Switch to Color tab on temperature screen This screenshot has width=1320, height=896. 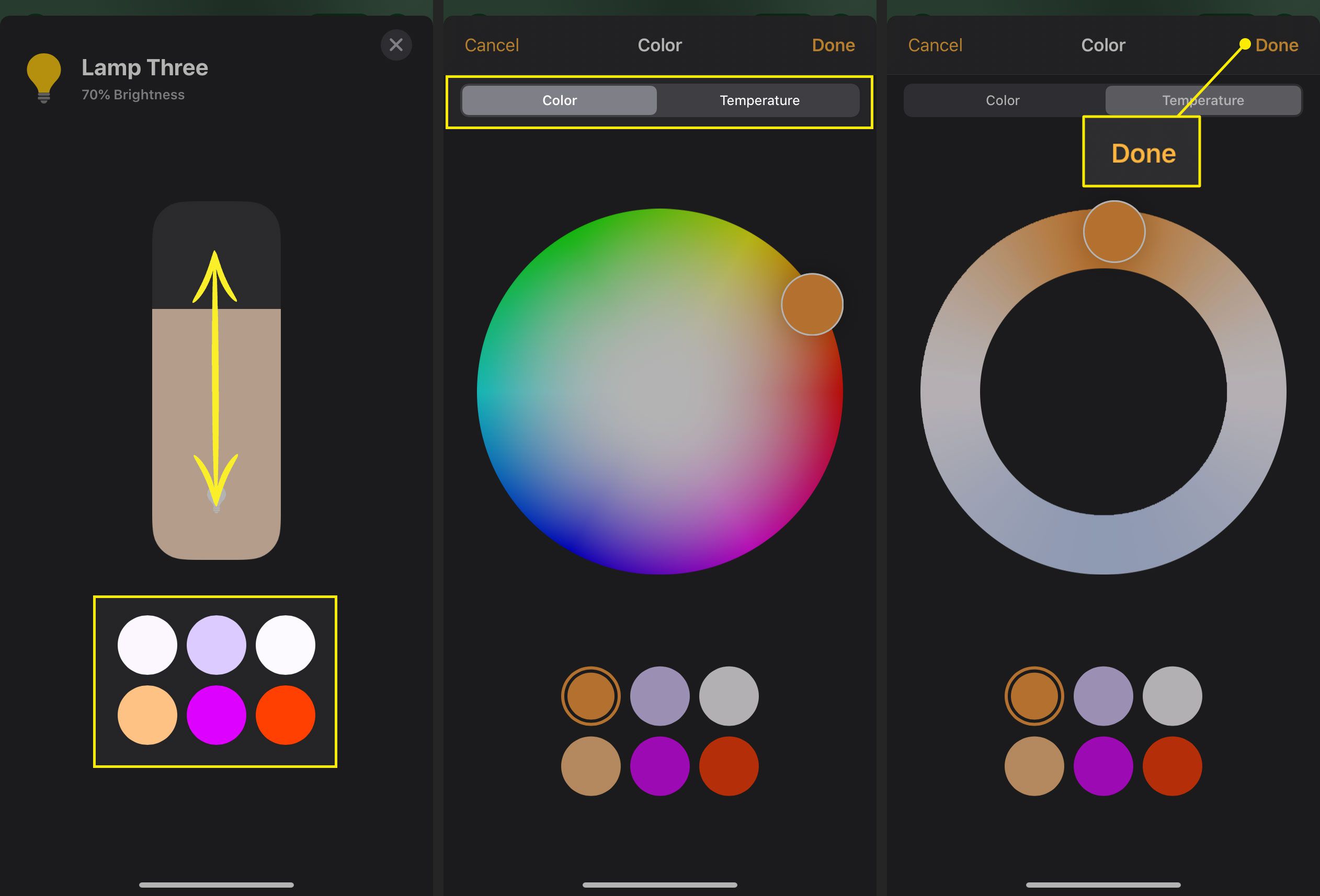[x=1003, y=100]
